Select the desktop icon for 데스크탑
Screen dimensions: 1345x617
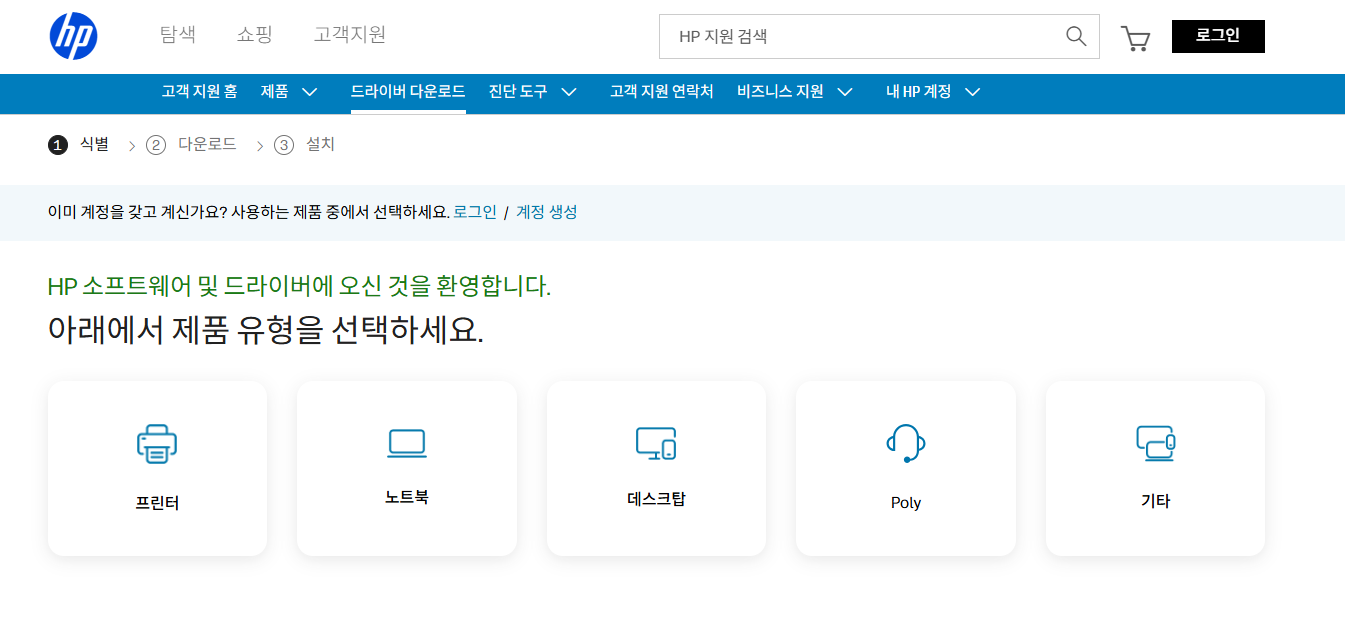point(656,443)
